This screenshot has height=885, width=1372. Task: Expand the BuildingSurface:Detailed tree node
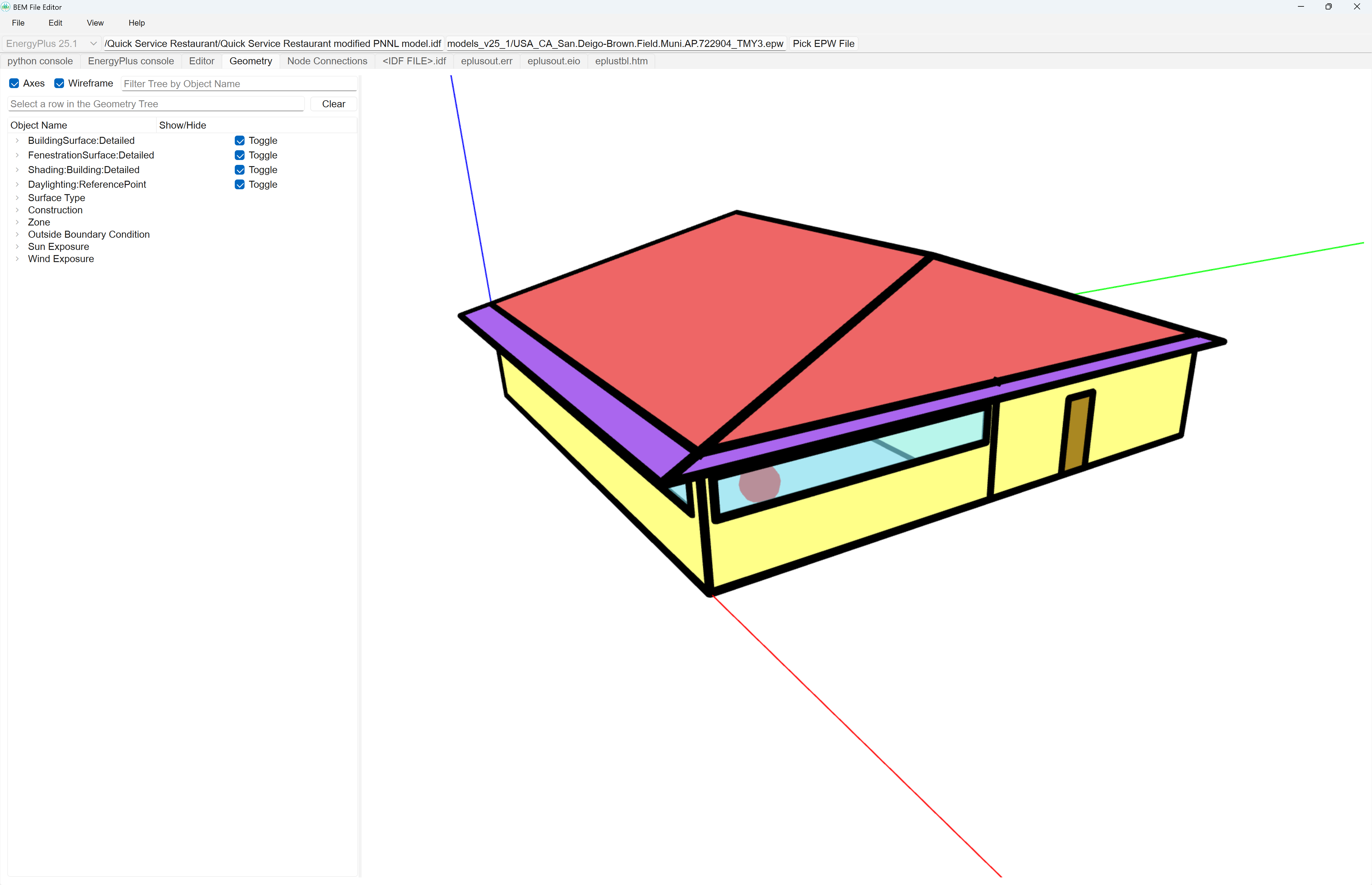[17, 141]
